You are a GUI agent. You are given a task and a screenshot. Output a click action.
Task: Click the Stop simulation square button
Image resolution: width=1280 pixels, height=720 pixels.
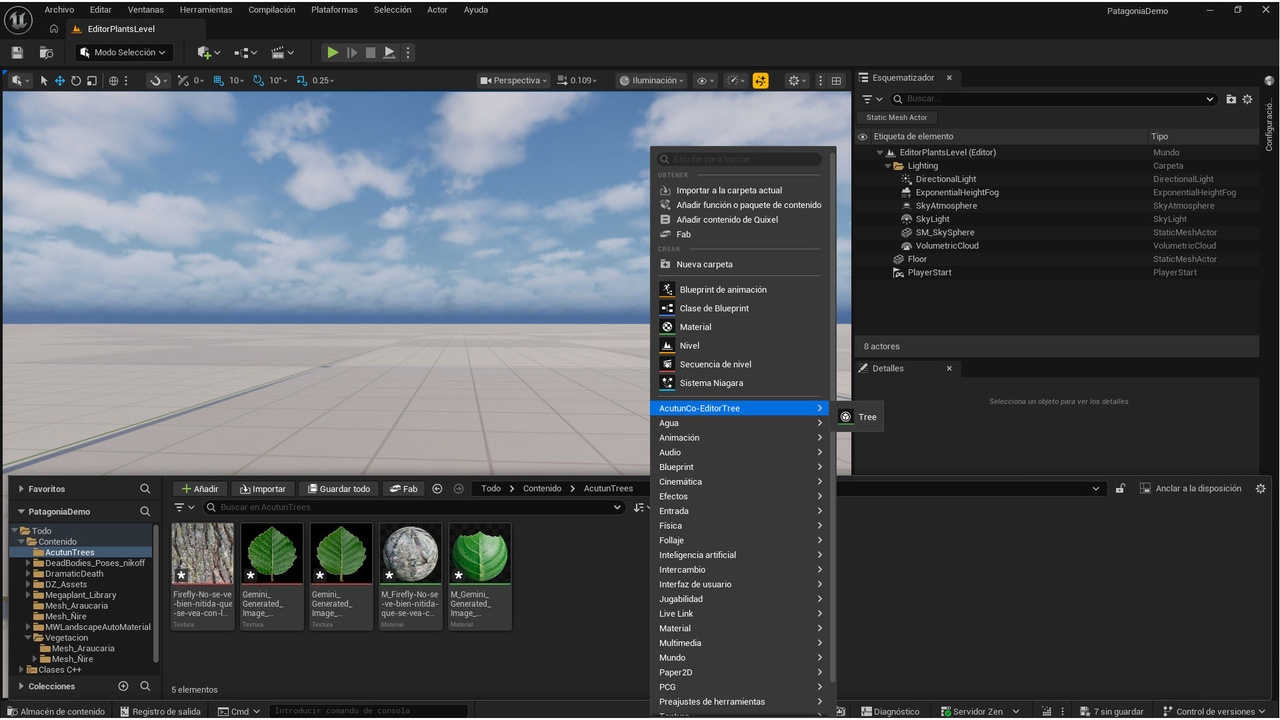[370, 52]
